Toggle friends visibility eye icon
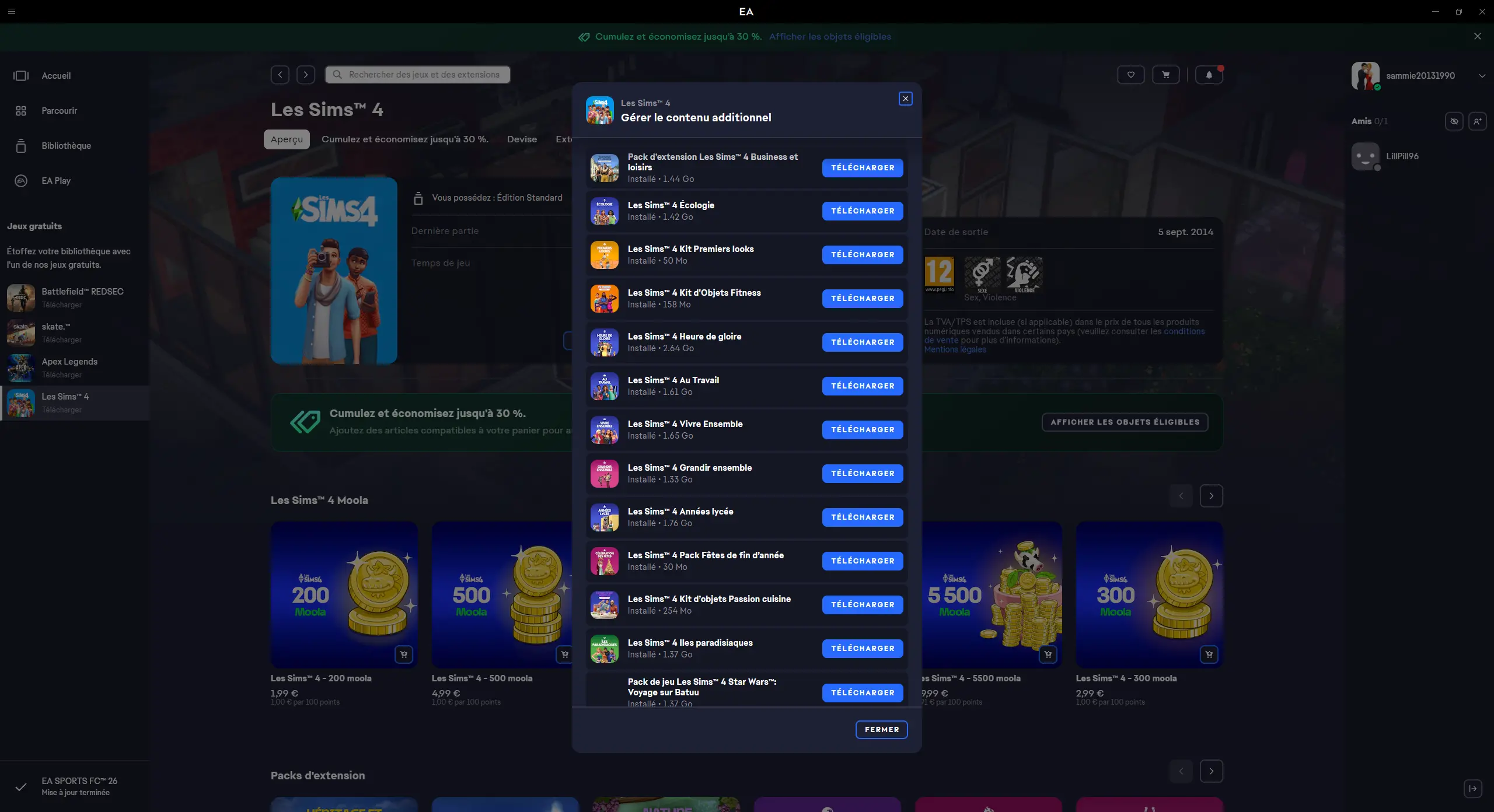The width and height of the screenshot is (1494, 812). coord(1454,121)
